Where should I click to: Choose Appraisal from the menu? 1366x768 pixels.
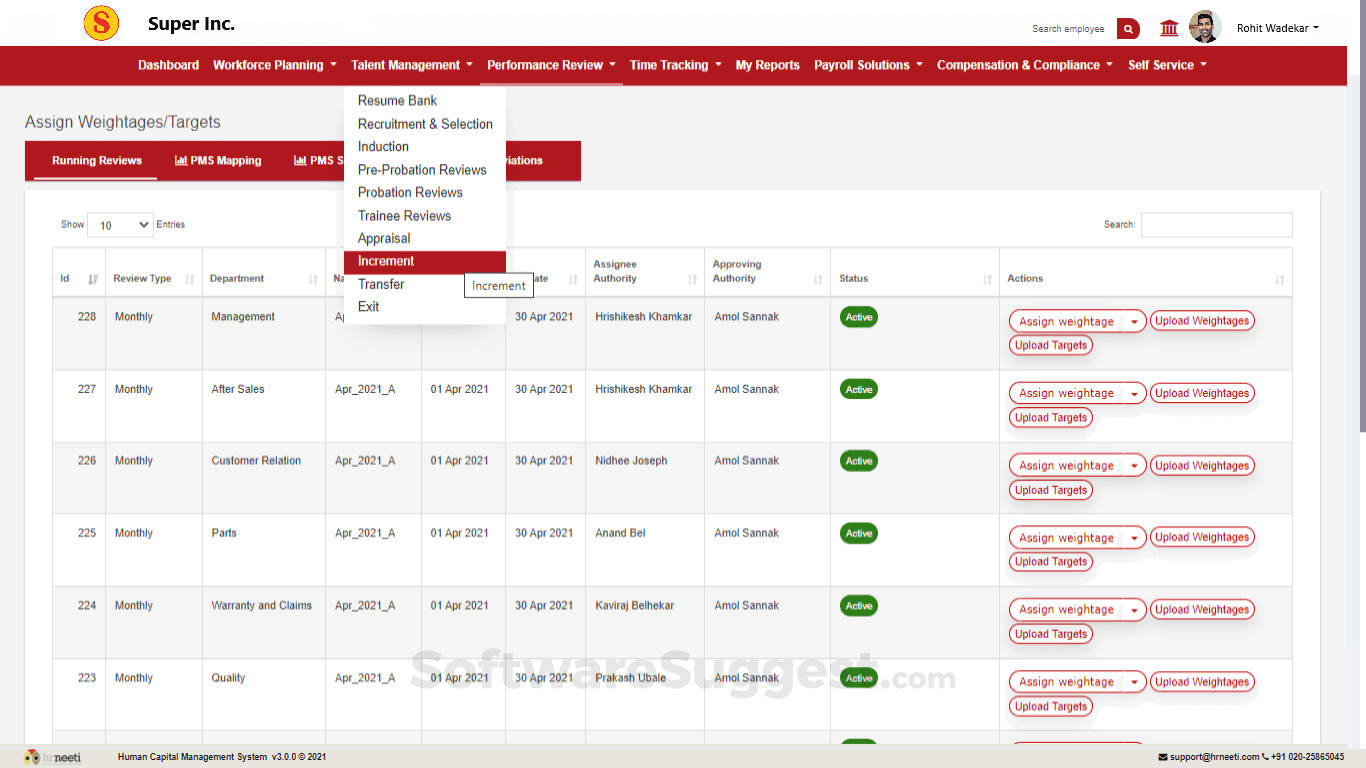point(425,238)
